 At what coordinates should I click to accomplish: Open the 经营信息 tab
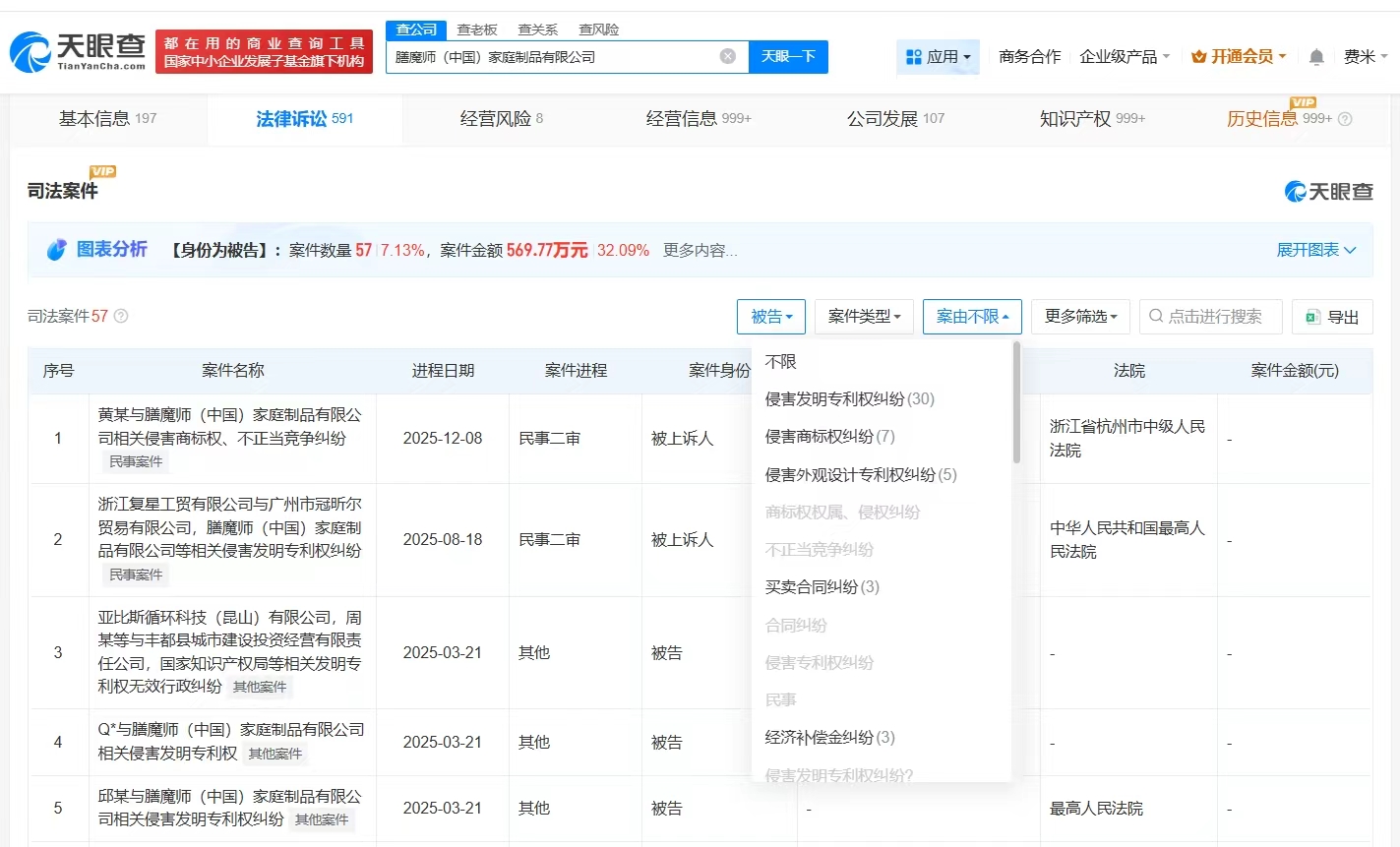(x=699, y=119)
